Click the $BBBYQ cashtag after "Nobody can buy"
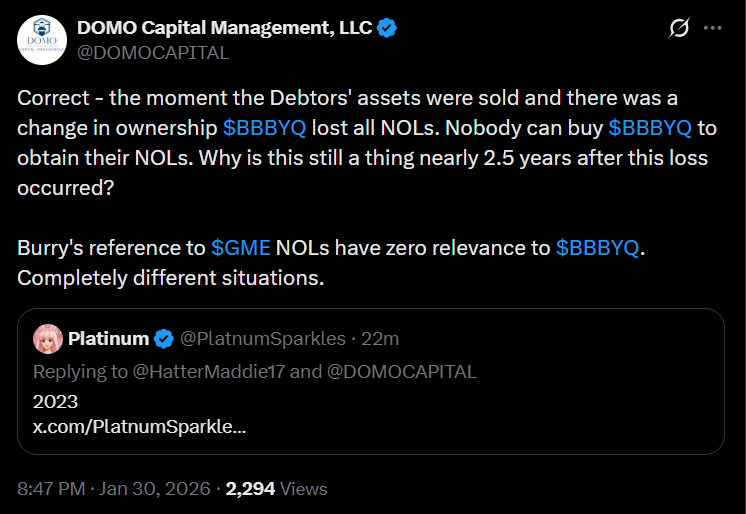Viewport: 746px width, 514px height. point(650,128)
